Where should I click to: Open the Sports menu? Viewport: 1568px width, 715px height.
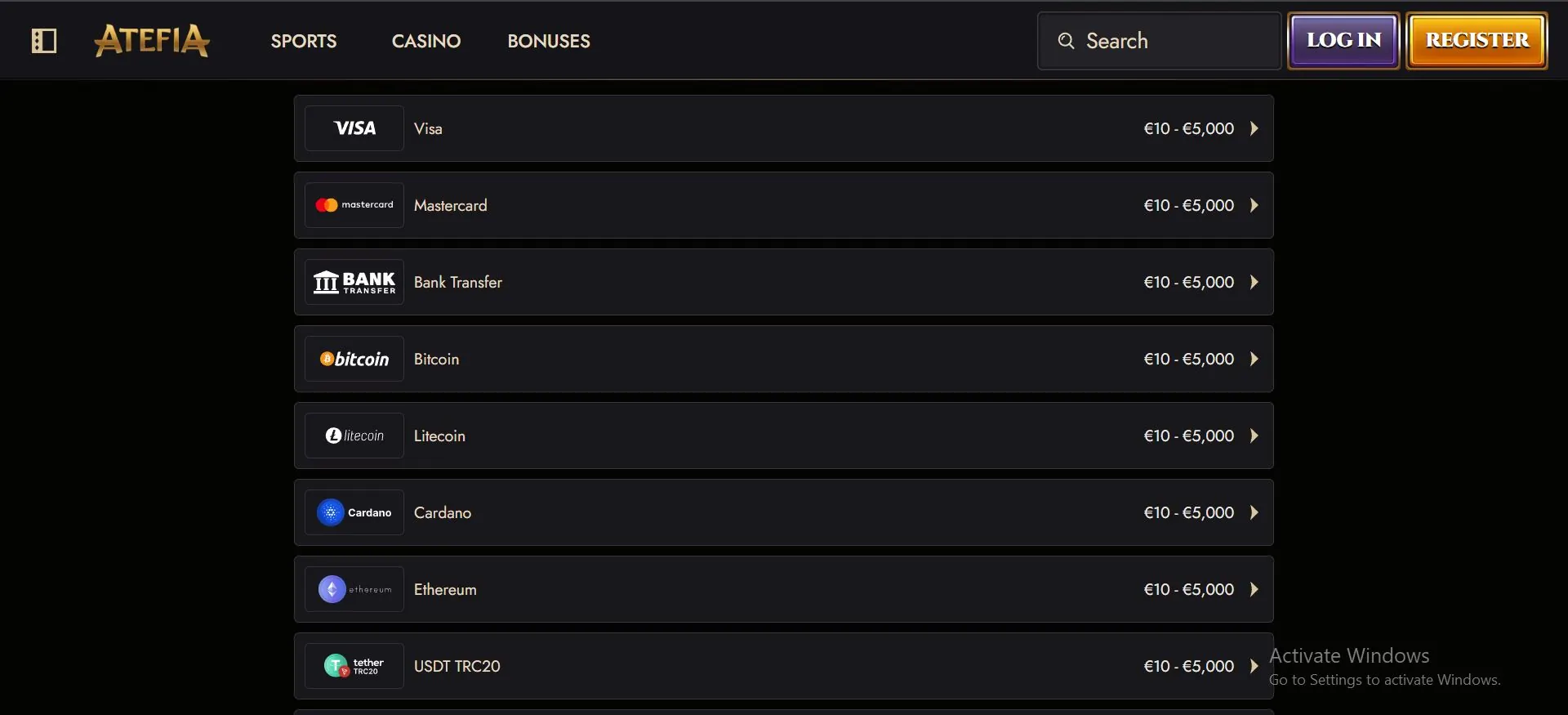point(304,41)
